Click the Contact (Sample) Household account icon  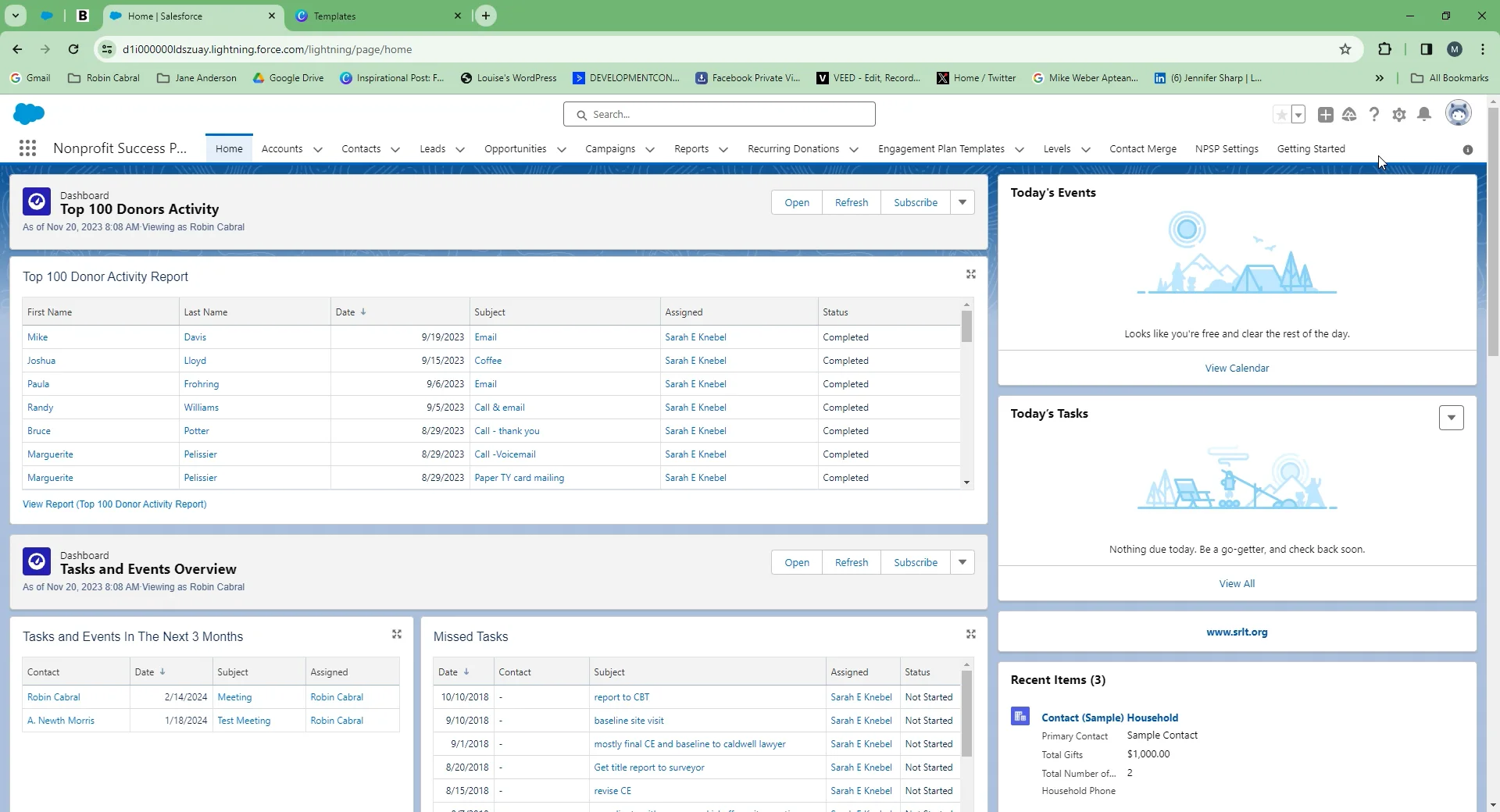[x=1020, y=716]
